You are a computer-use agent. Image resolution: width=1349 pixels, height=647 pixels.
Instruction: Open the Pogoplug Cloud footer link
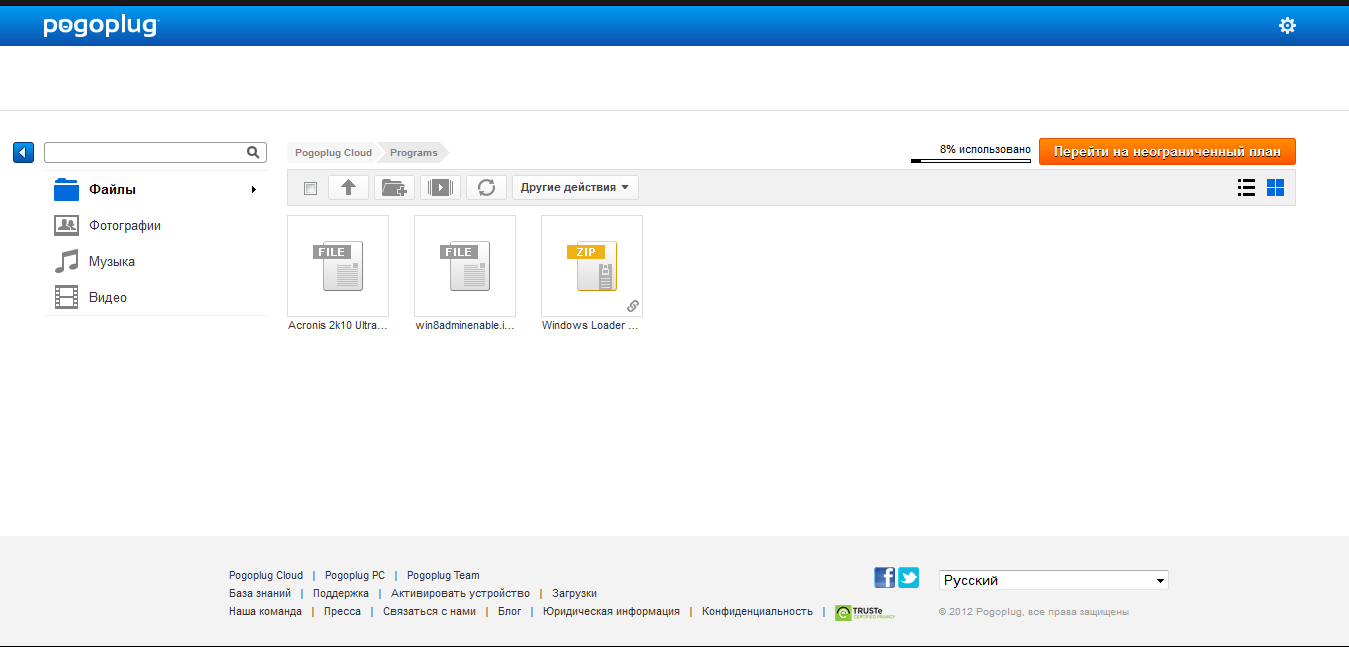[x=266, y=575]
